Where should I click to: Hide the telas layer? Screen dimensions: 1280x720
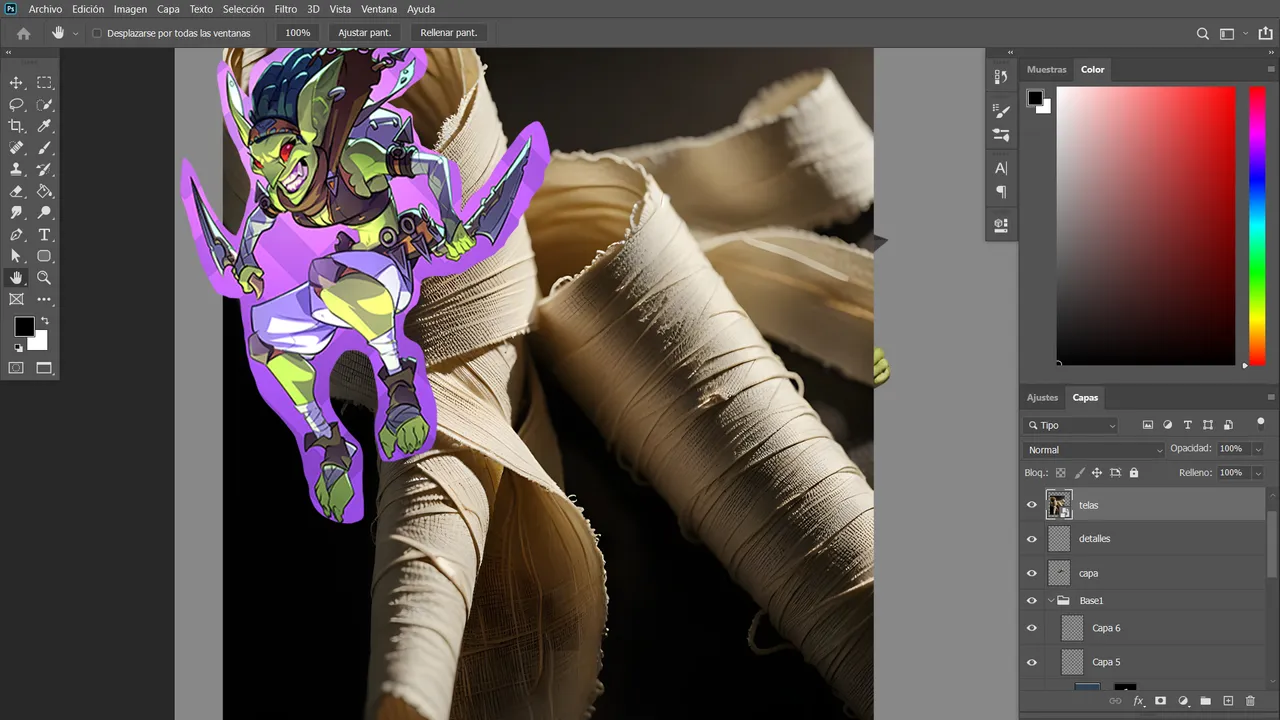click(x=1032, y=505)
